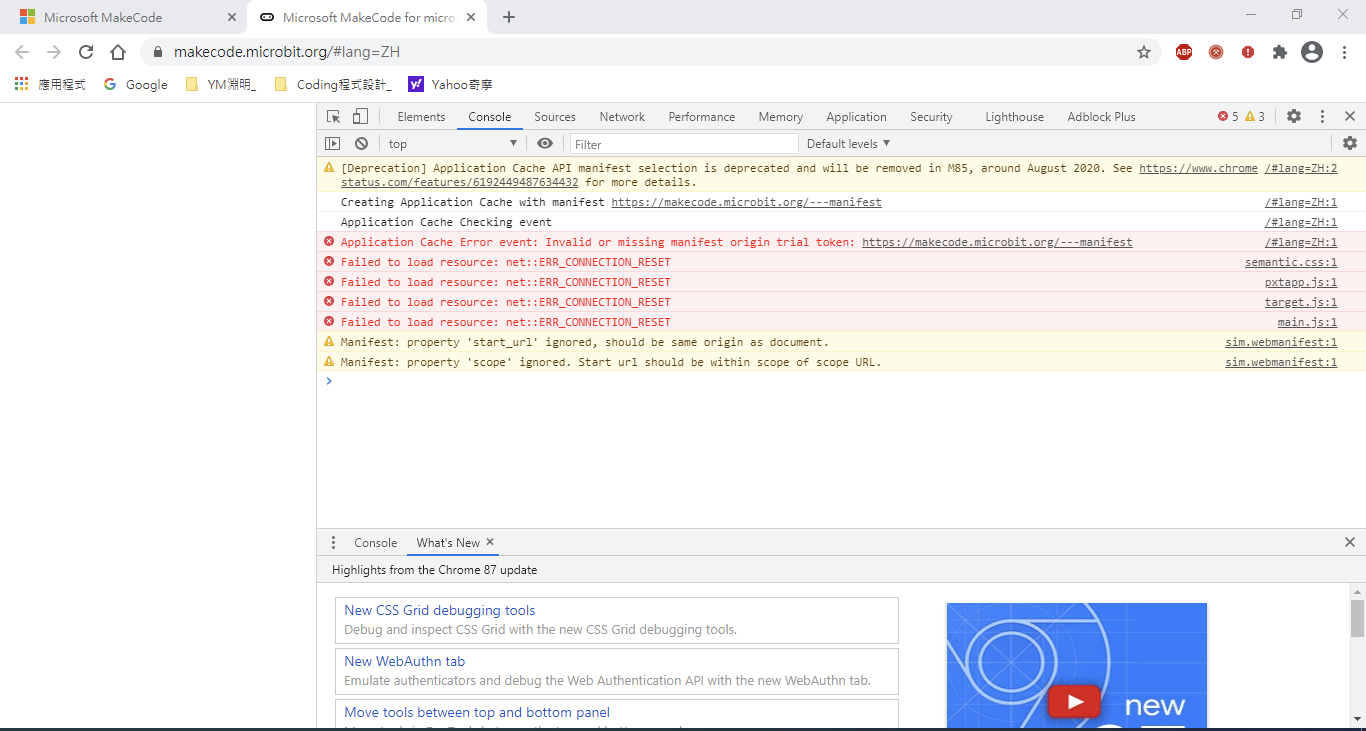1366x731 pixels.
Task: Click the browser address bar URL
Action: [x=287, y=52]
